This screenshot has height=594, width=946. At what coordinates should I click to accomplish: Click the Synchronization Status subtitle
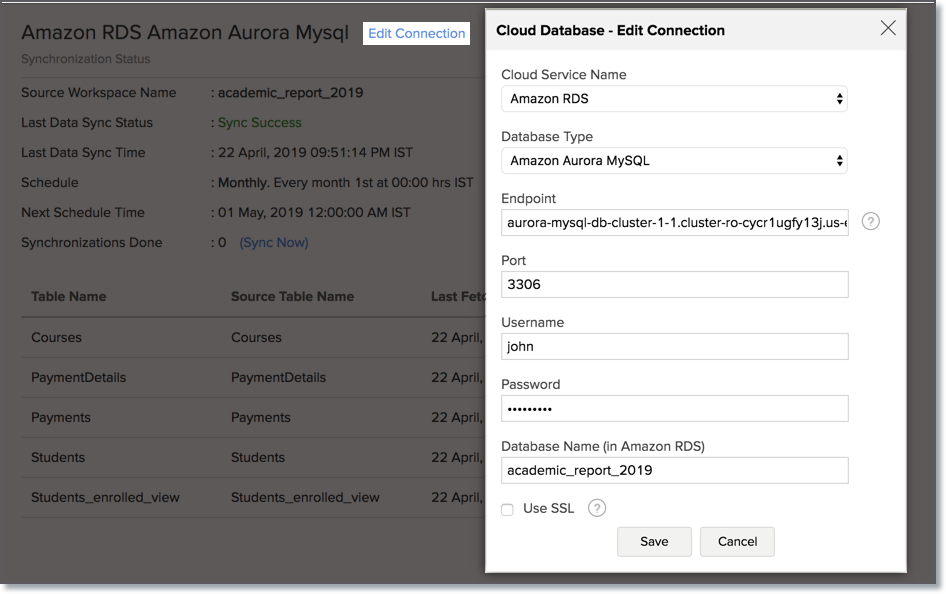(x=86, y=59)
